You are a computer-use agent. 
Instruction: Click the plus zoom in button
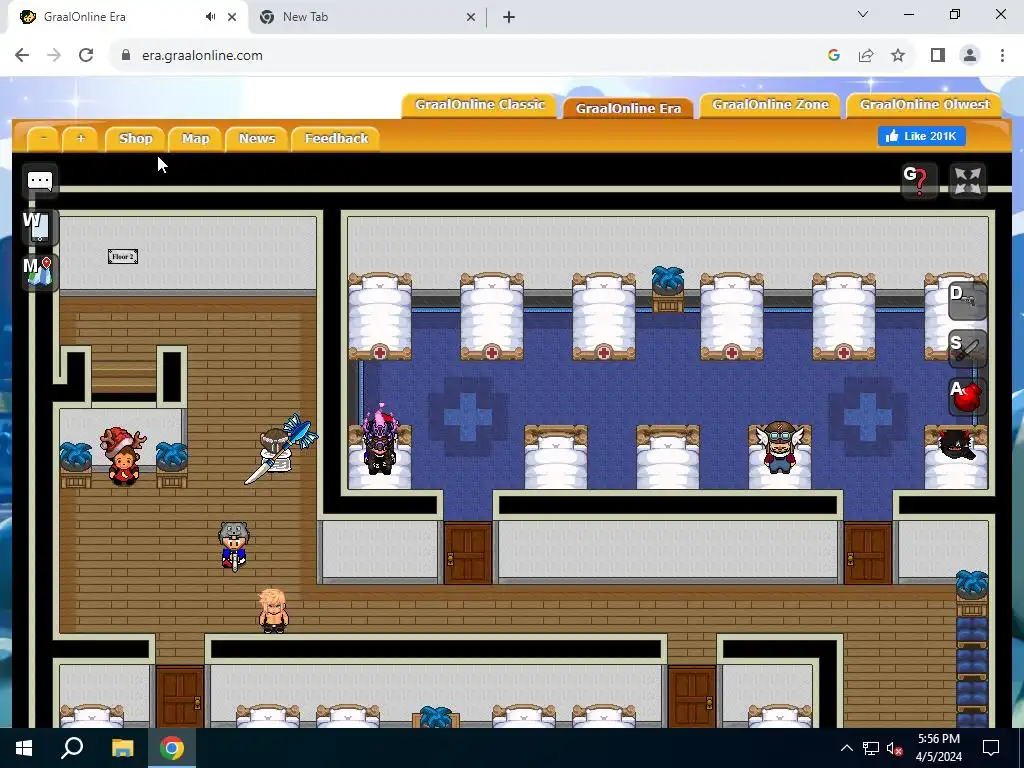[81, 138]
